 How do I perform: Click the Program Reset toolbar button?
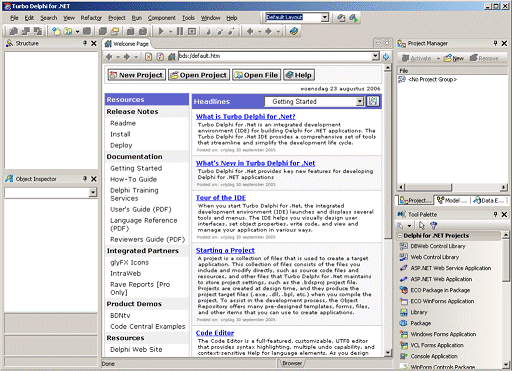(x=192, y=31)
